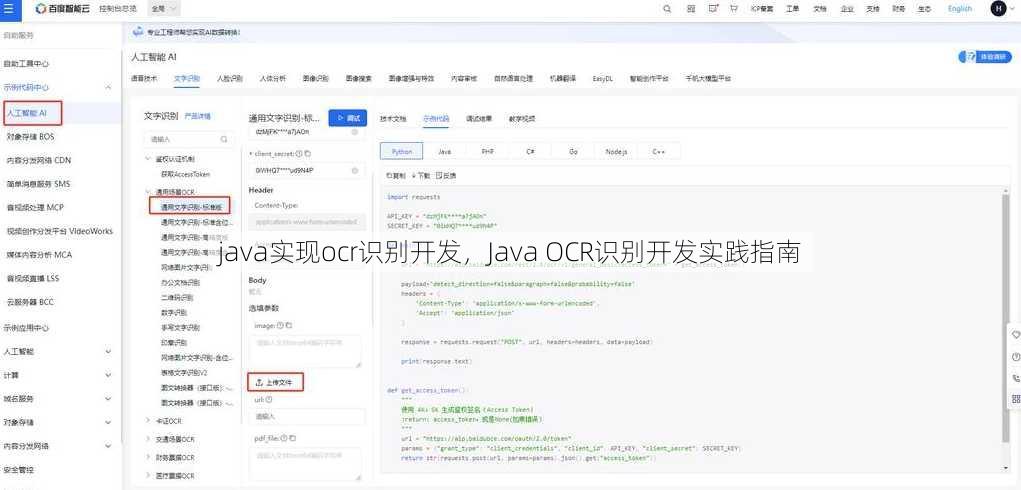Expand the 域名服务 sidebar section
Screen dimensions: 1021x490
click(108, 399)
